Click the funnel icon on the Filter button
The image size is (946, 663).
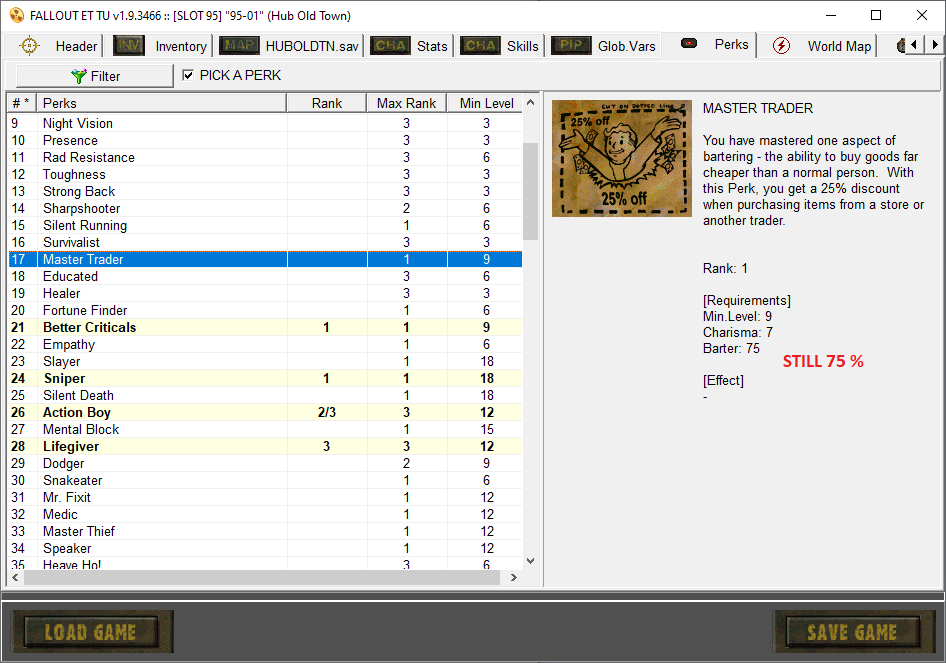(x=78, y=76)
